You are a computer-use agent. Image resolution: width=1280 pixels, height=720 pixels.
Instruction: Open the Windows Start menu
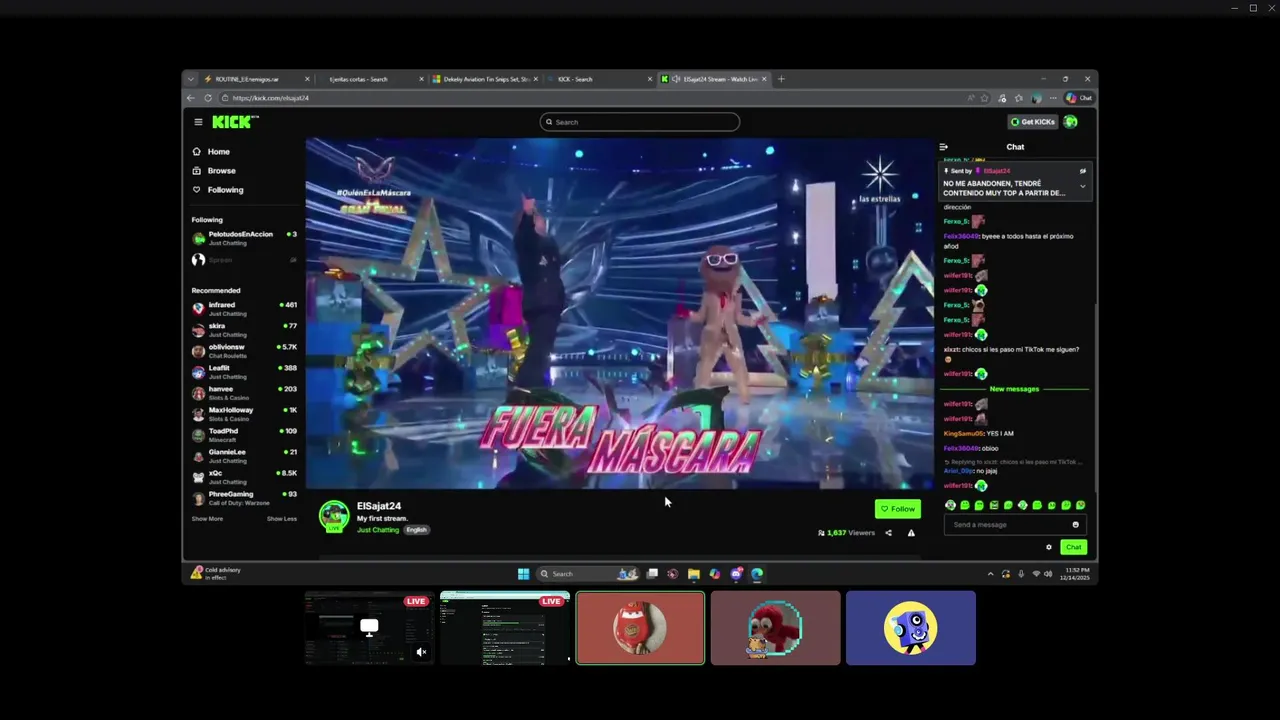click(x=523, y=574)
